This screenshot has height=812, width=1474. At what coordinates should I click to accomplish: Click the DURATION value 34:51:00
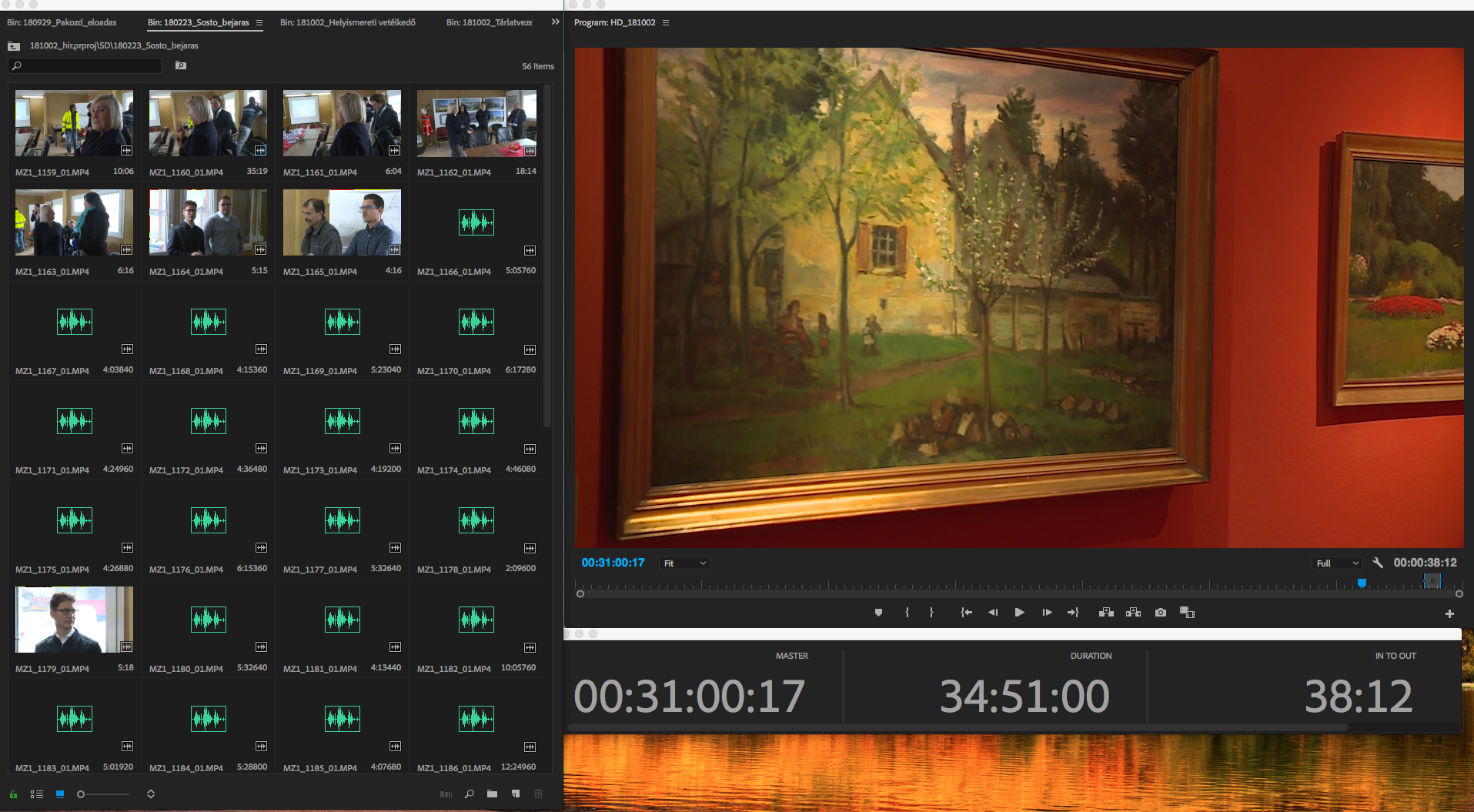click(x=1024, y=697)
